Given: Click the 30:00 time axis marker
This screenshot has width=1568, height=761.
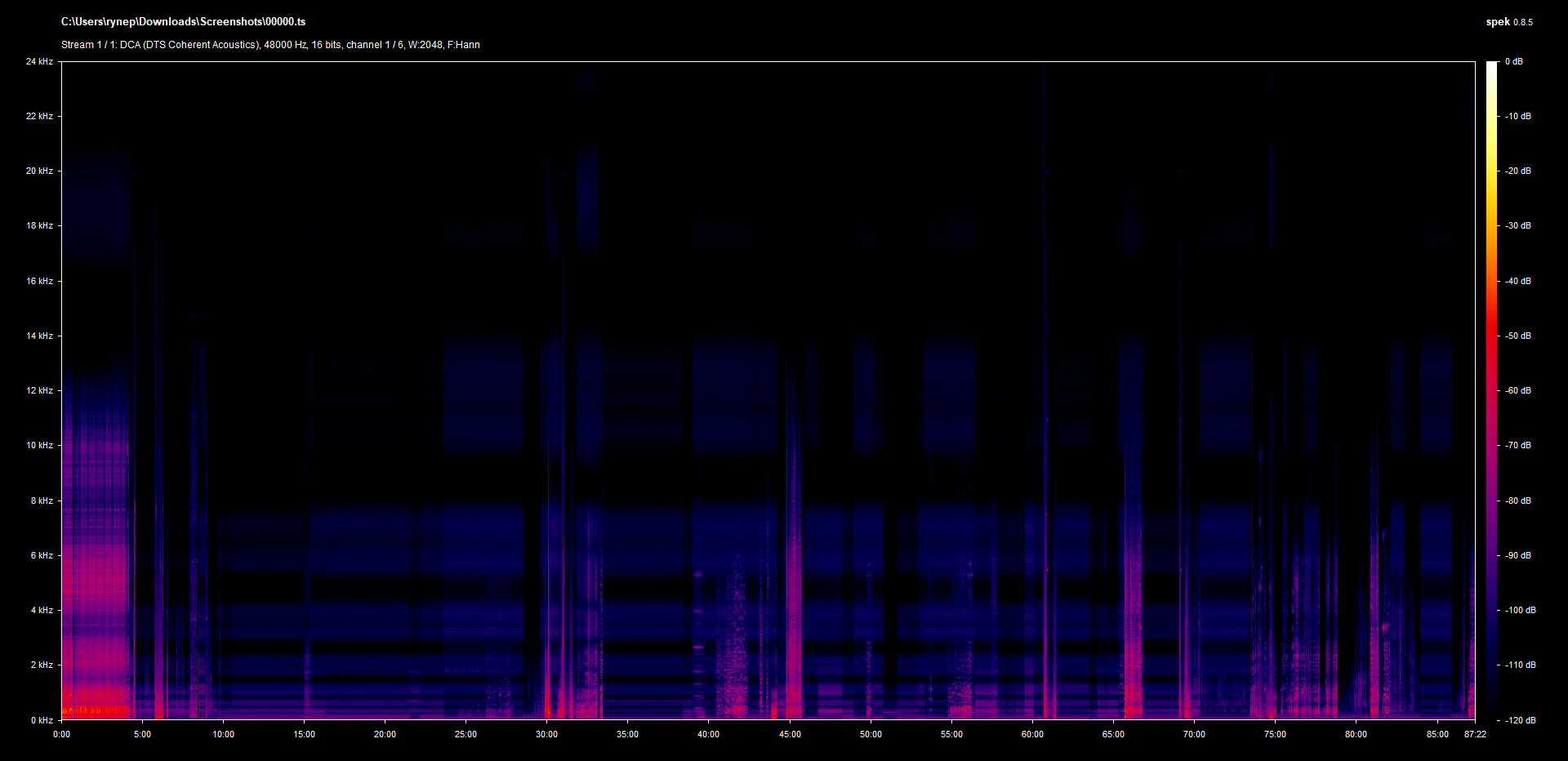Looking at the screenshot, I should pyautogui.click(x=546, y=734).
